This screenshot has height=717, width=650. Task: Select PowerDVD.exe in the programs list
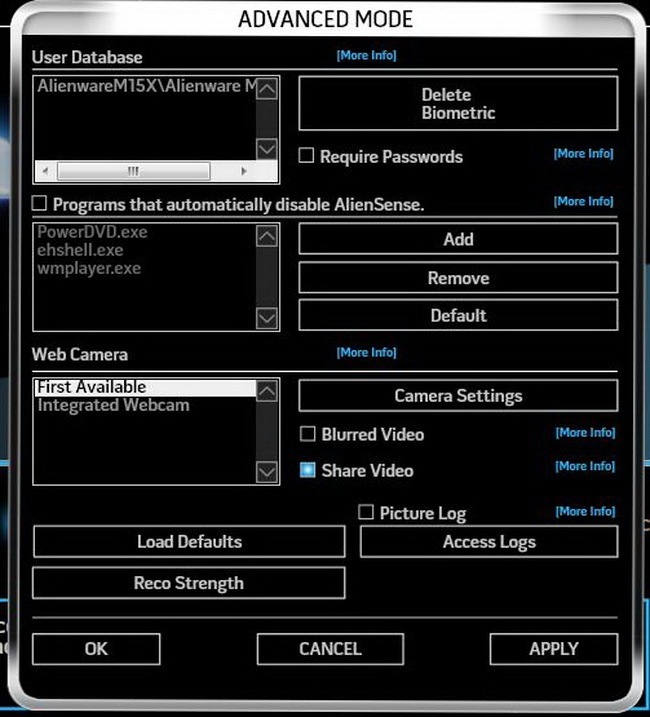pos(91,232)
